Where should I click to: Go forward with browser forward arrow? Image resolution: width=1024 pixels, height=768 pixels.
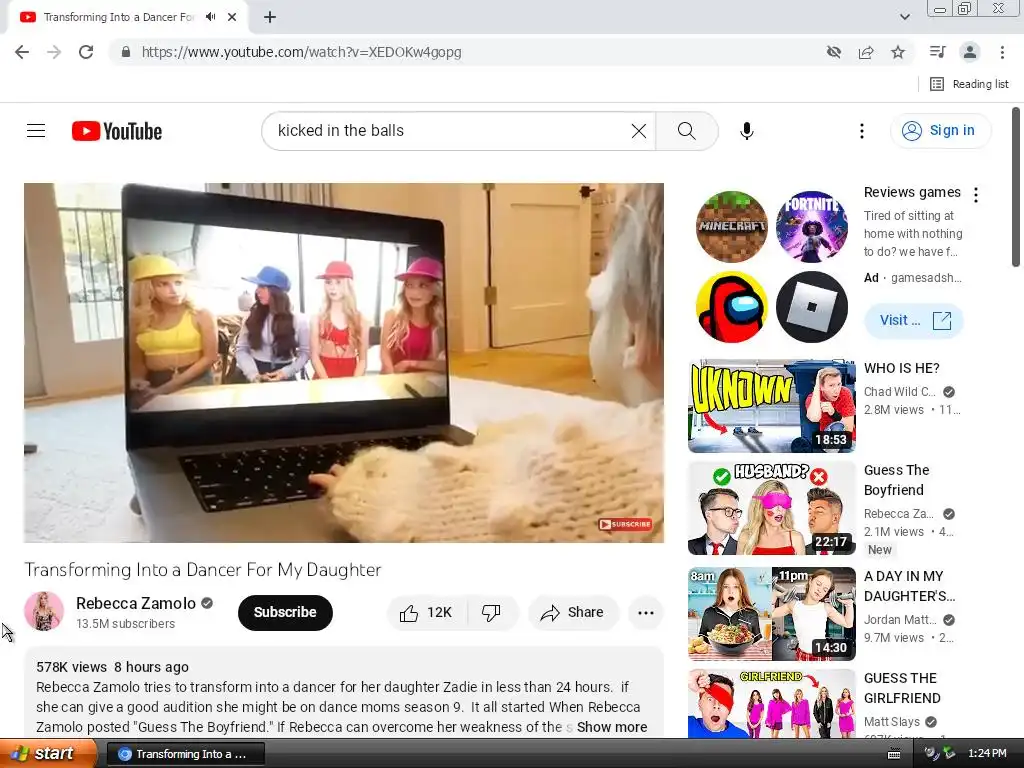pyautogui.click(x=54, y=52)
